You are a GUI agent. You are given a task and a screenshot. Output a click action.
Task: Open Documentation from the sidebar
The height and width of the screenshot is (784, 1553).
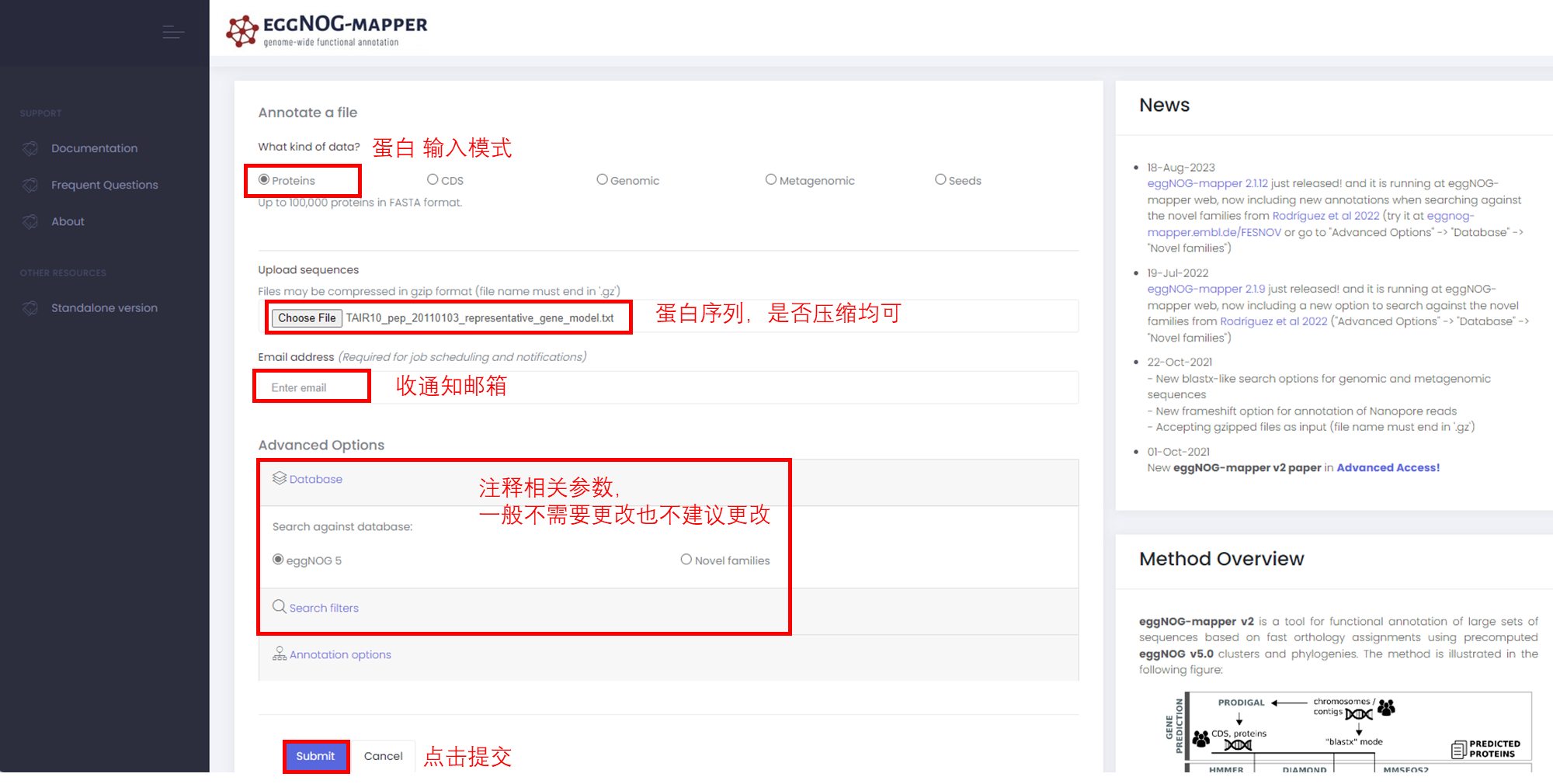click(94, 148)
